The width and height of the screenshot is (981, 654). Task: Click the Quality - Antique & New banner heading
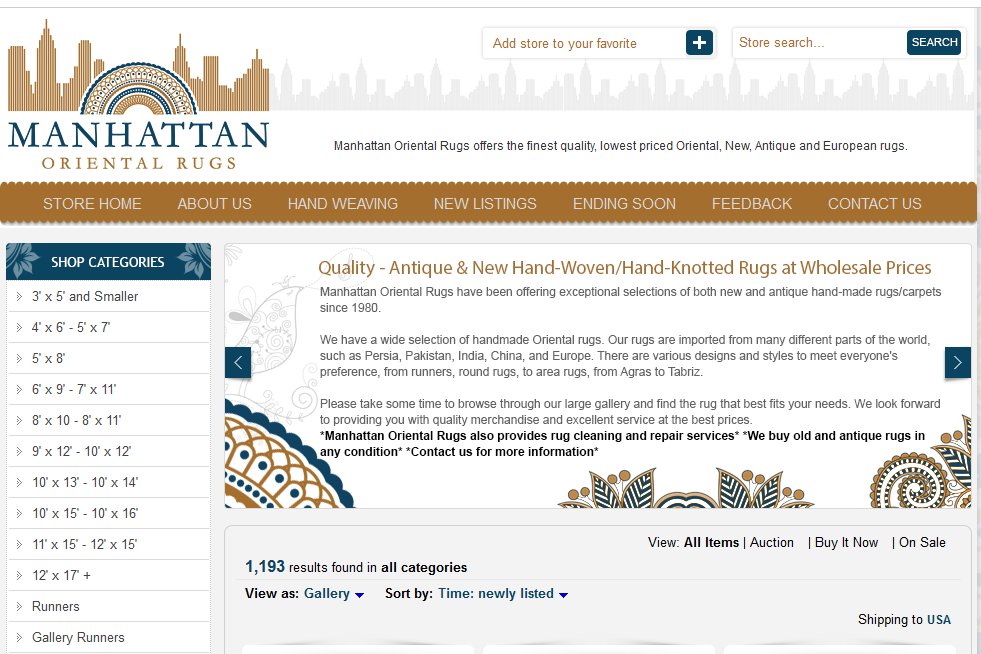624,268
